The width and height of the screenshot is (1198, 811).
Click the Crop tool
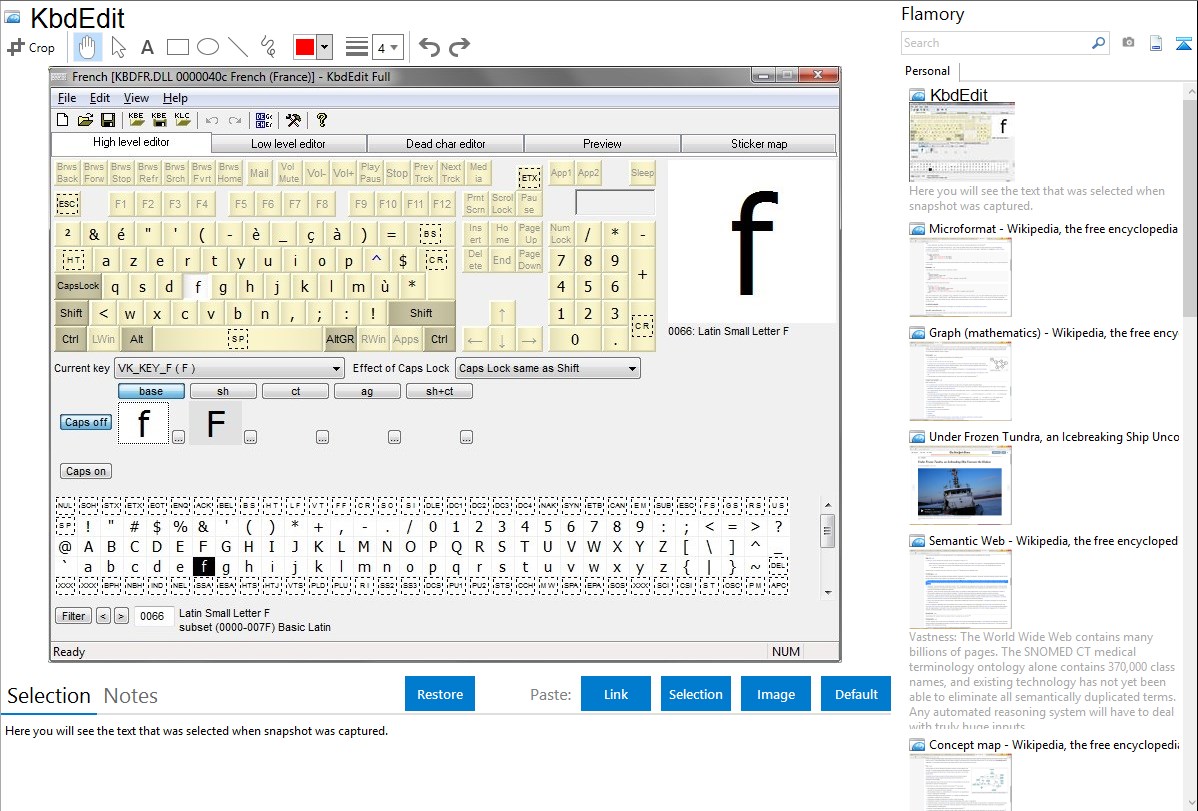[x=32, y=47]
